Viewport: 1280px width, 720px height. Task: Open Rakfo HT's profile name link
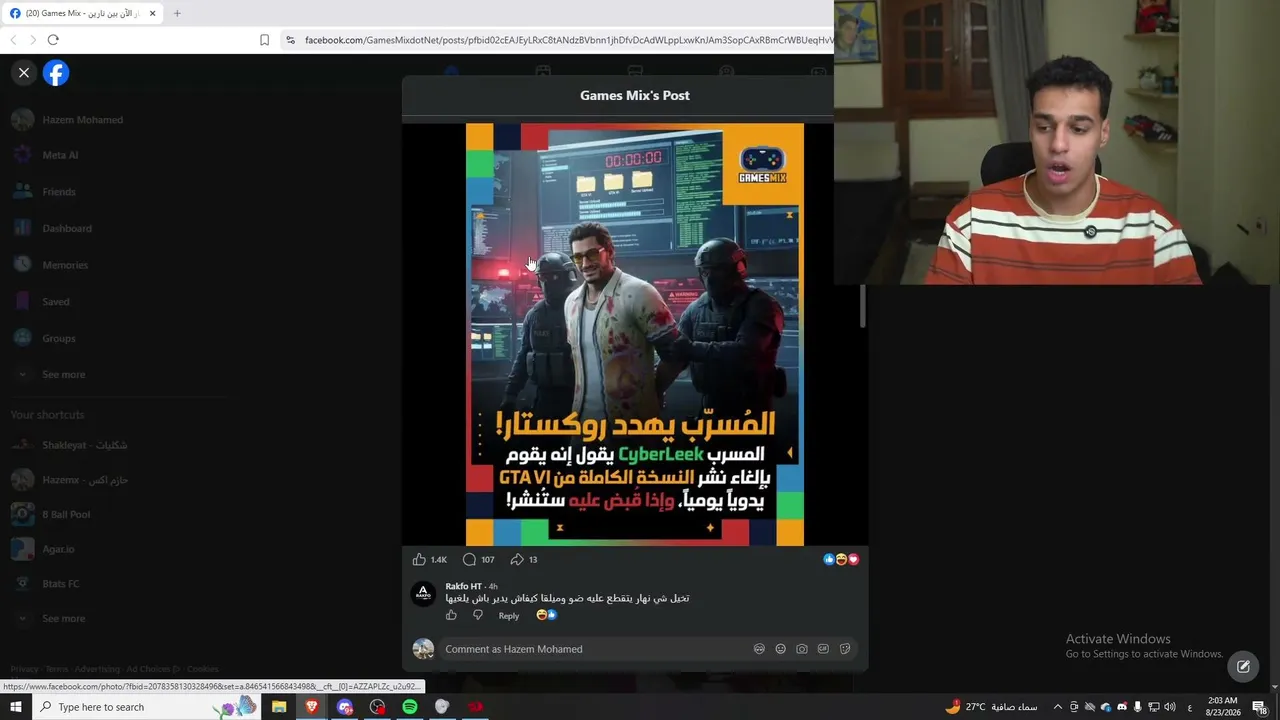tap(463, 586)
